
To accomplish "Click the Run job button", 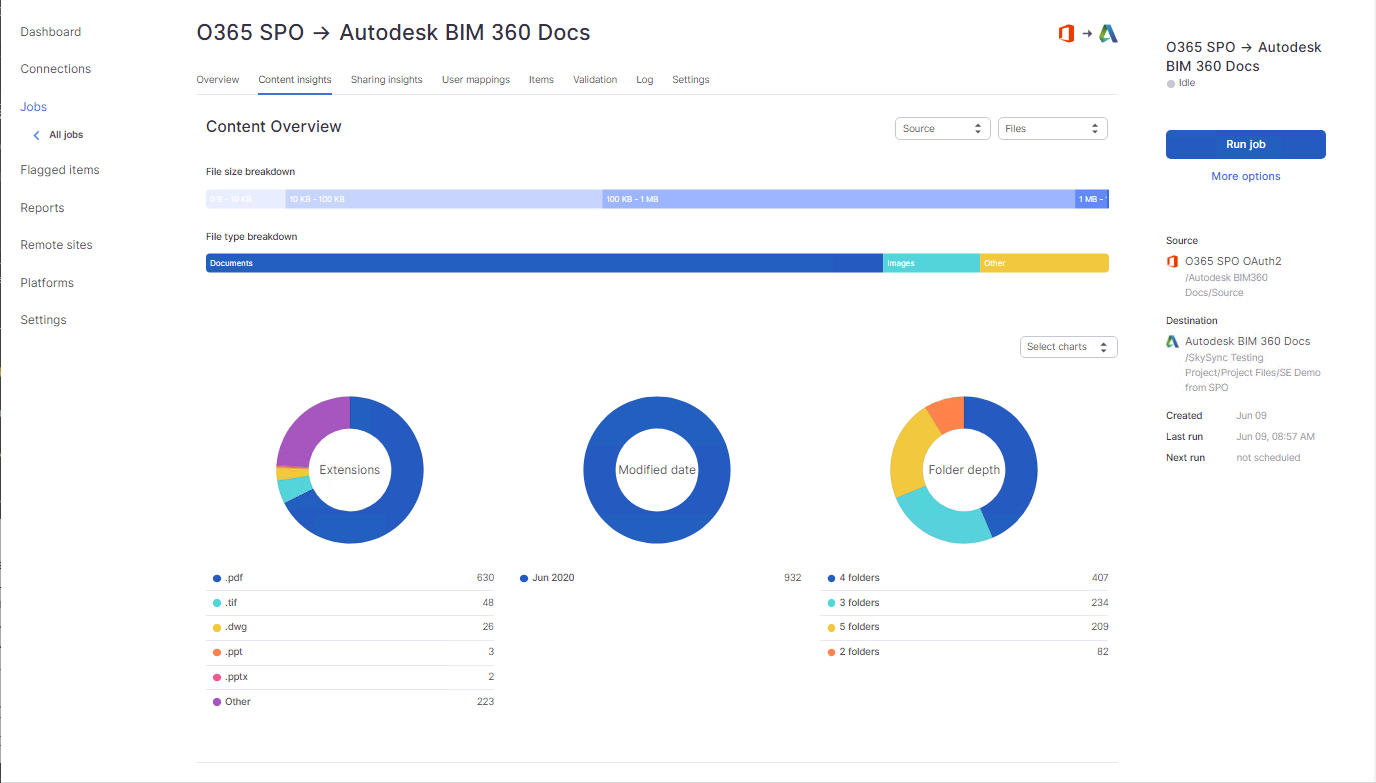I will click(1246, 144).
